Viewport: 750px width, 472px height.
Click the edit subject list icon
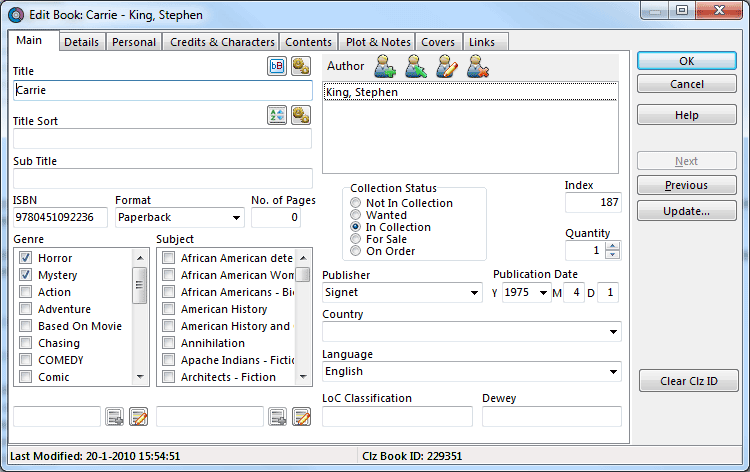301,417
